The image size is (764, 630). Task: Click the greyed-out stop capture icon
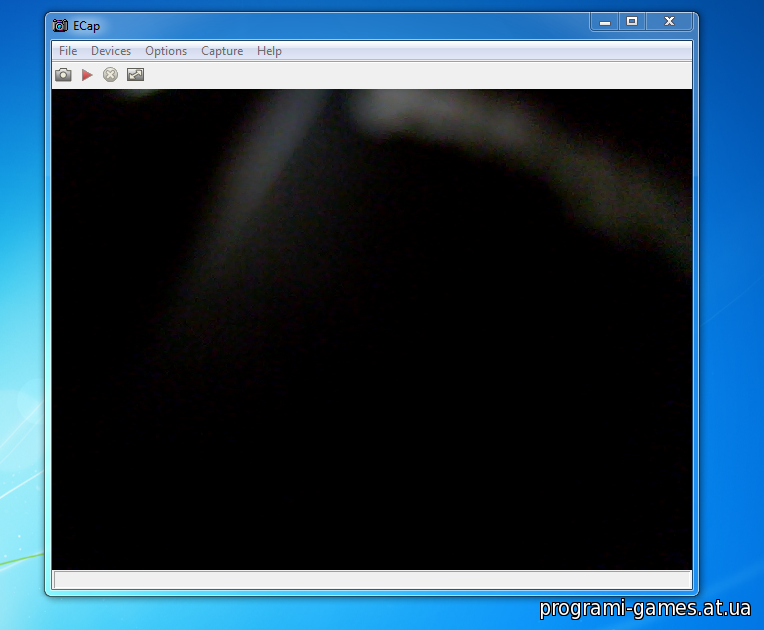click(111, 75)
